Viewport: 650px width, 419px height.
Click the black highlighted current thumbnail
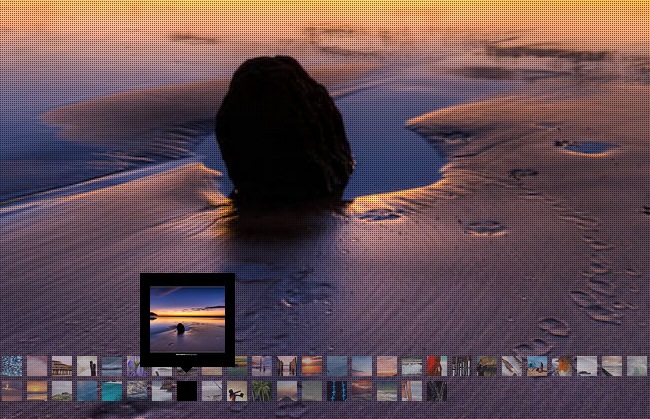point(186,391)
